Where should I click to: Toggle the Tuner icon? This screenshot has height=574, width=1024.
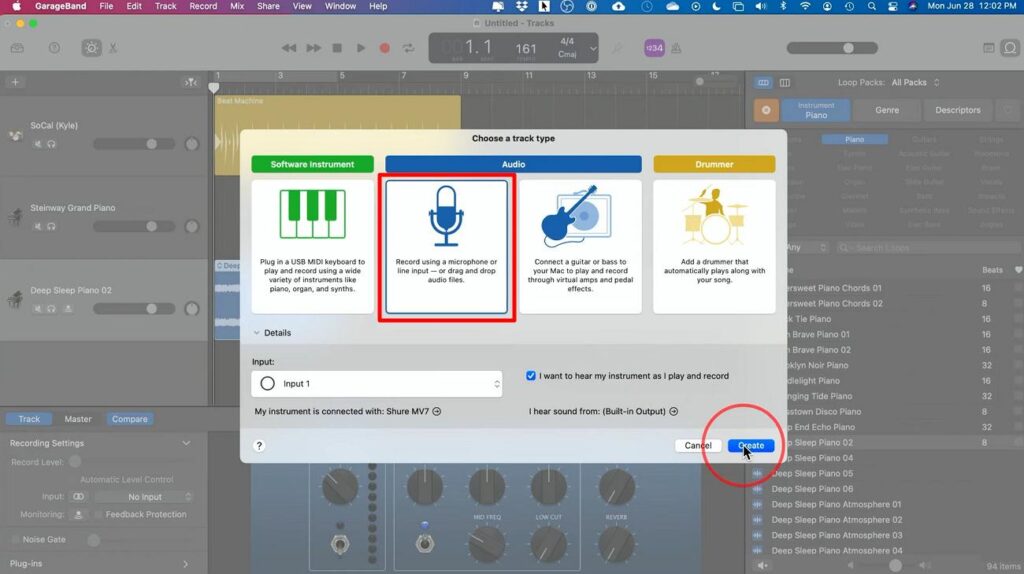click(x=616, y=48)
